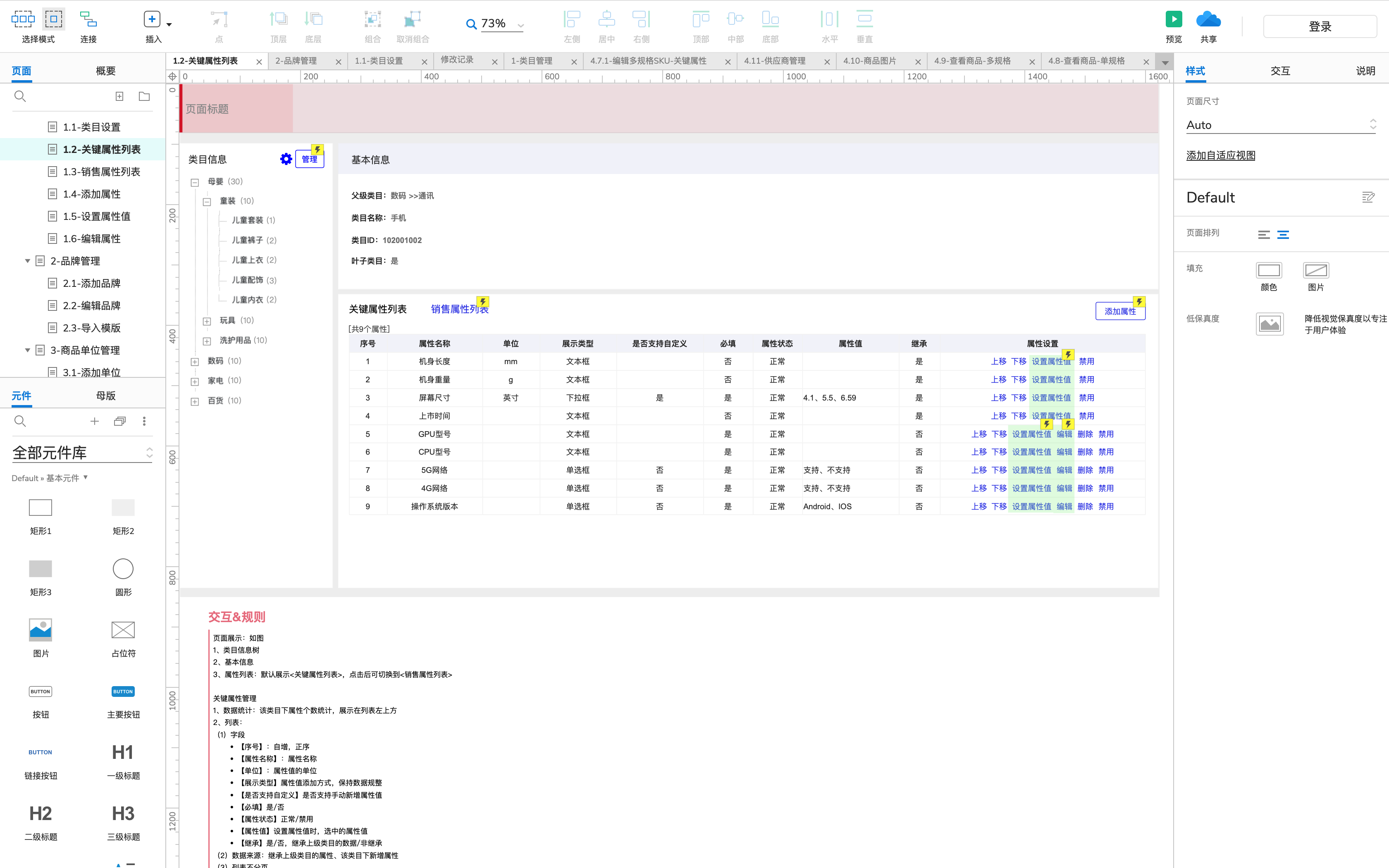Open the fill 颜色 color swatch
The height and width of the screenshot is (868, 1389).
pyautogui.click(x=1269, y=270)
